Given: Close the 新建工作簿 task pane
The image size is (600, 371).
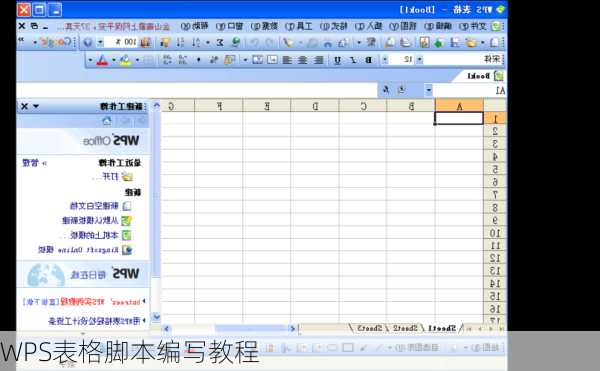Looking at the screenshot, I should tap(24, 106).
